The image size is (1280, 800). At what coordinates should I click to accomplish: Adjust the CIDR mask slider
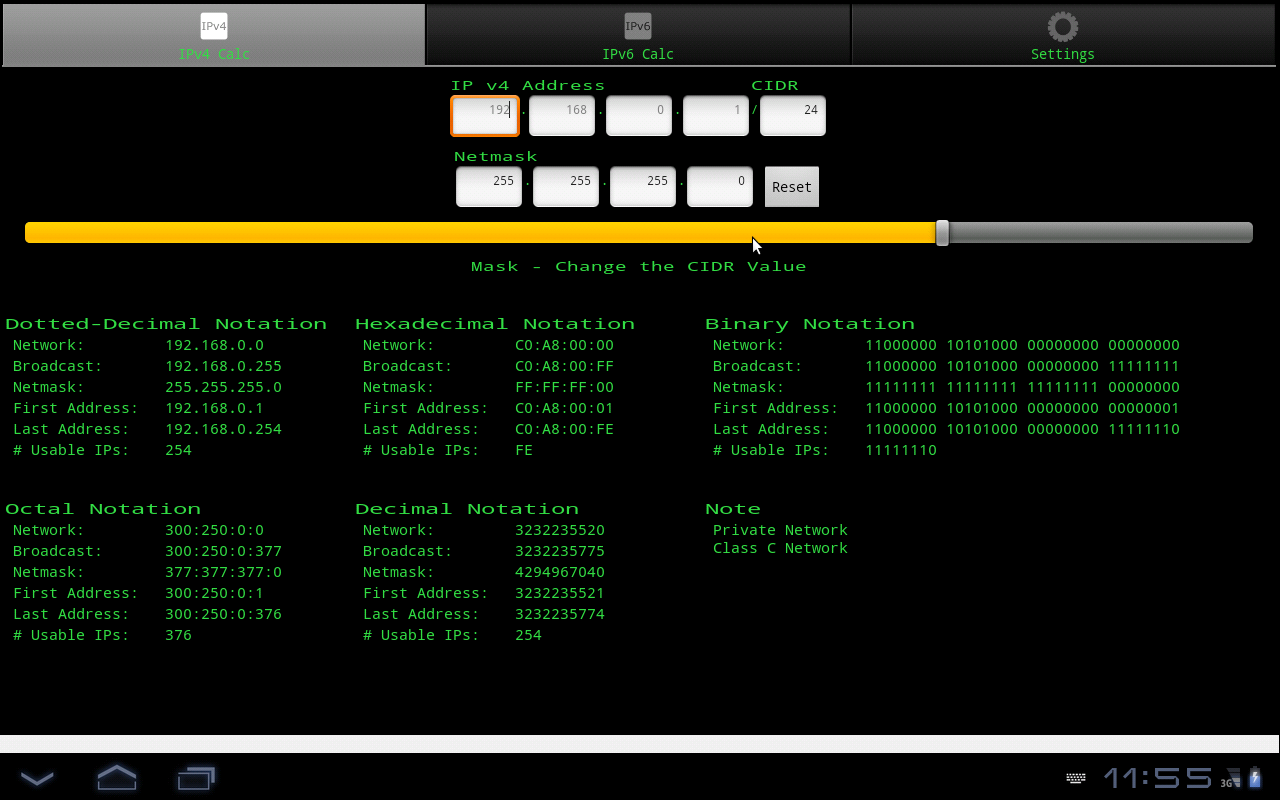(941, 231)
